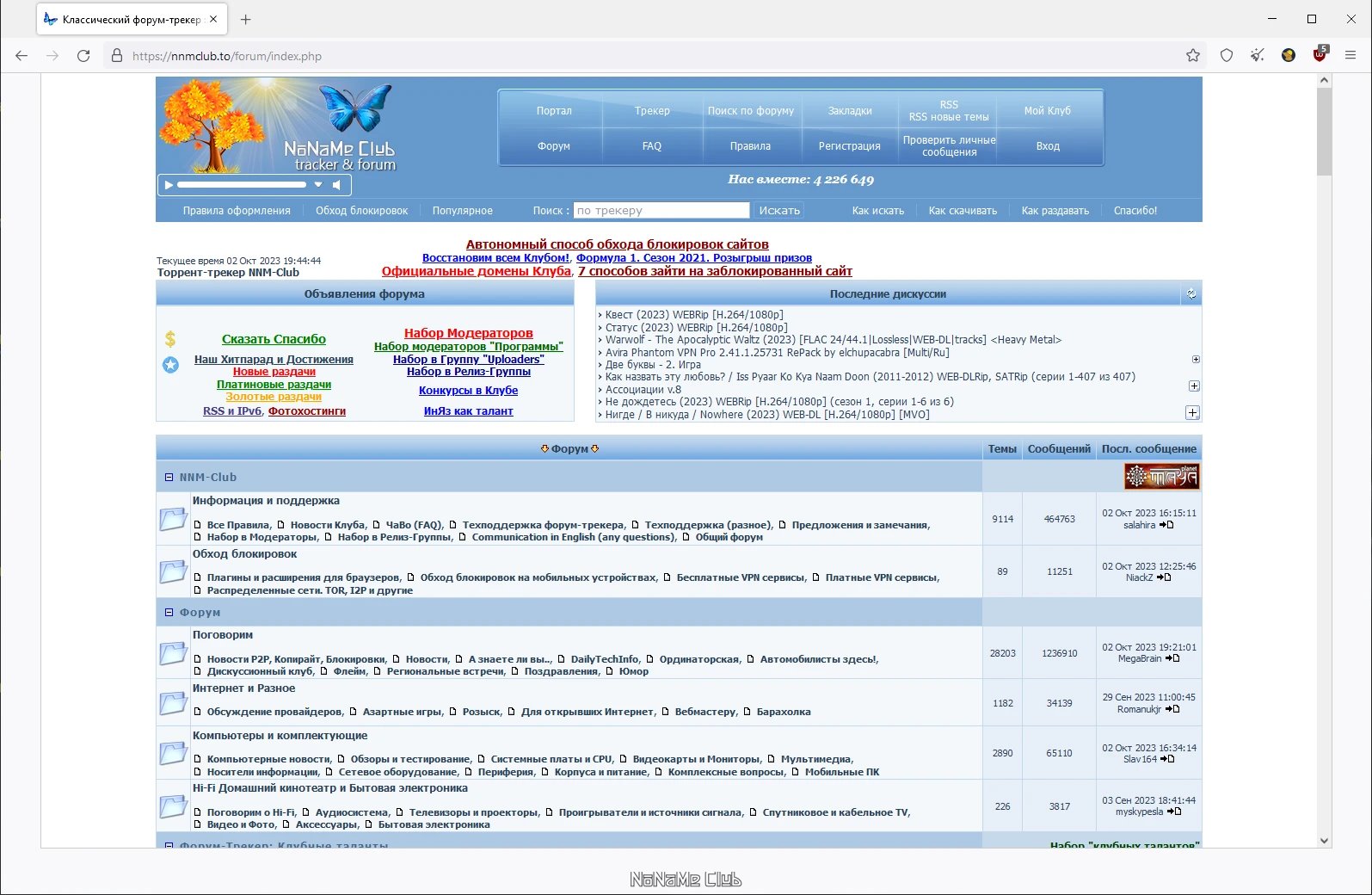Go to NiackZ's last post arrow icon
Image resolution: width=1372 pixels, height=895 pixels.
(1164, 577)
